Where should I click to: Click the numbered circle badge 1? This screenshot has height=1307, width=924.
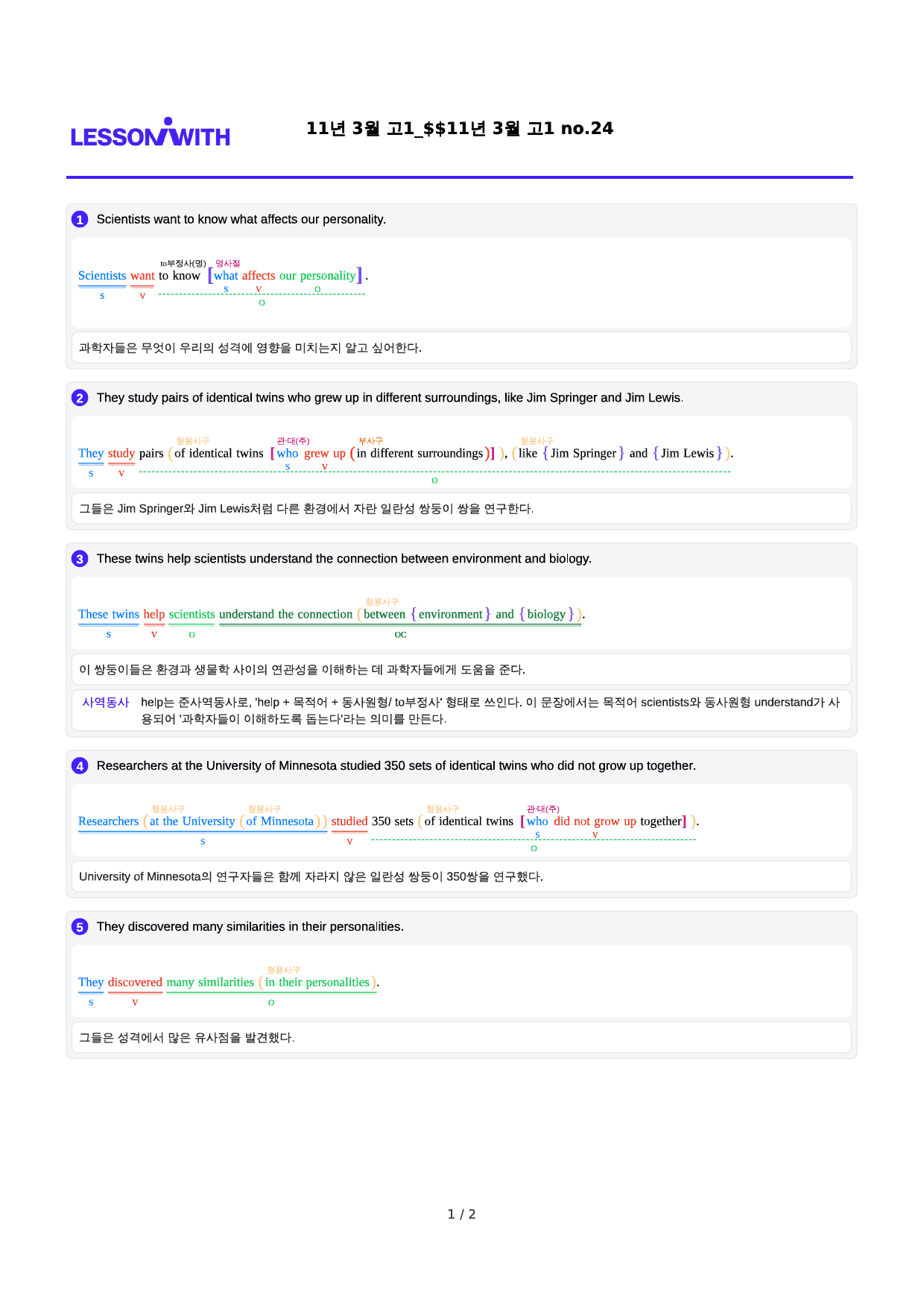pyautogui.click(x=80, y=220)
